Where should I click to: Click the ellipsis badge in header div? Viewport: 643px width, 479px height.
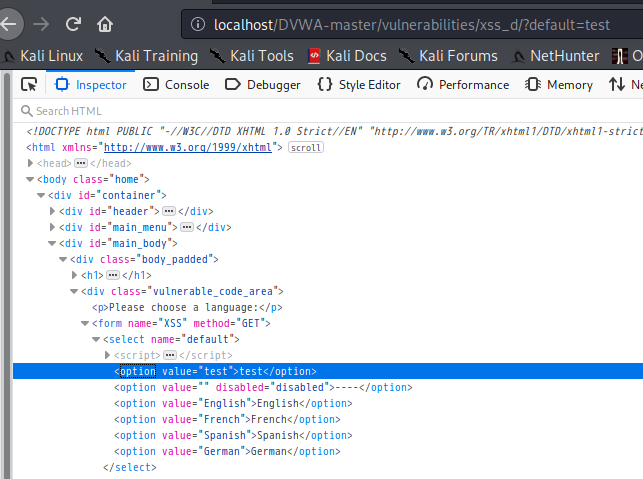coord(169,211)
